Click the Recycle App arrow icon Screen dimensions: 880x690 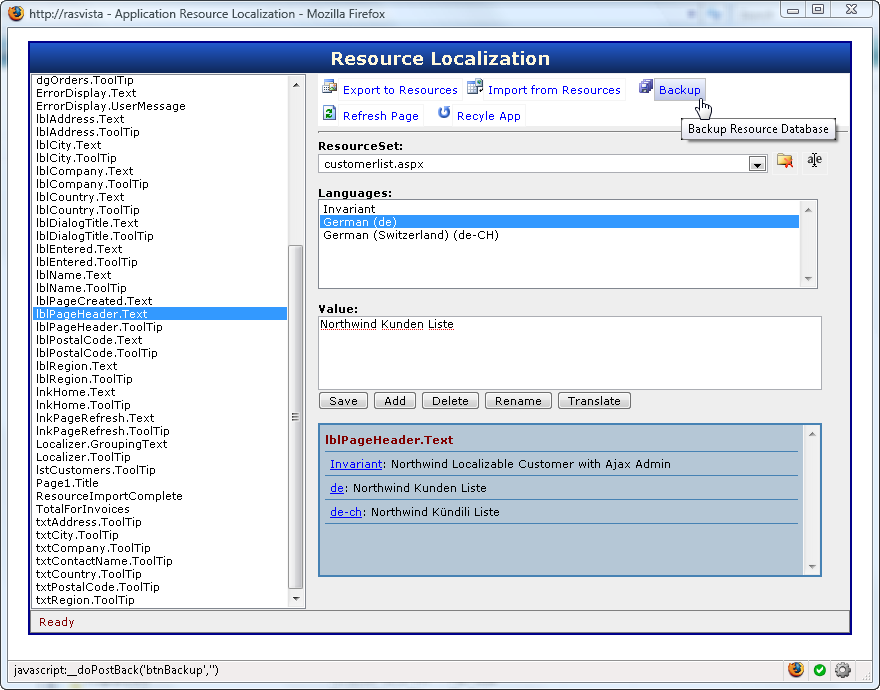point(444,112)
